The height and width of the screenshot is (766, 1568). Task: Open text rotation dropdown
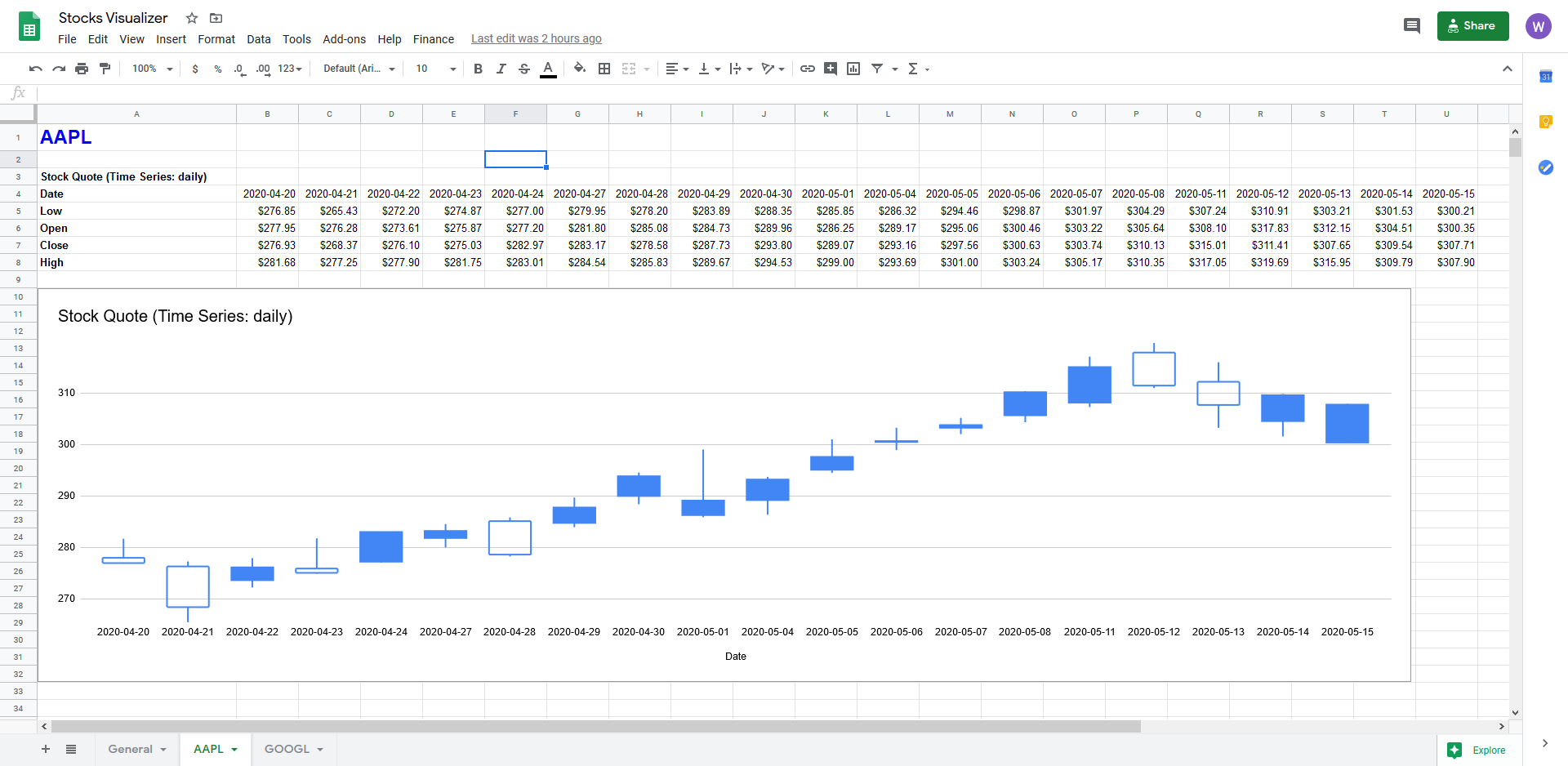773,69
